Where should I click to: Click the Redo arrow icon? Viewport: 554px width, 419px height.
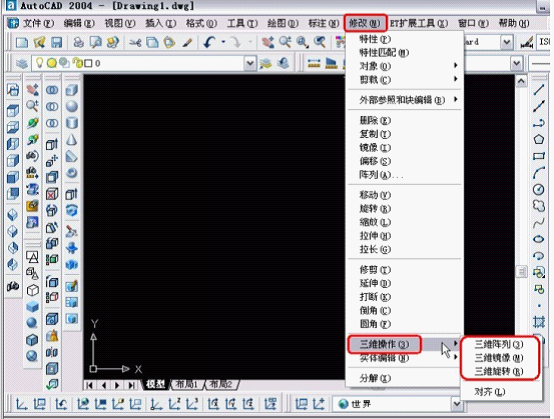pyautogui.click(x=235, y=43)
